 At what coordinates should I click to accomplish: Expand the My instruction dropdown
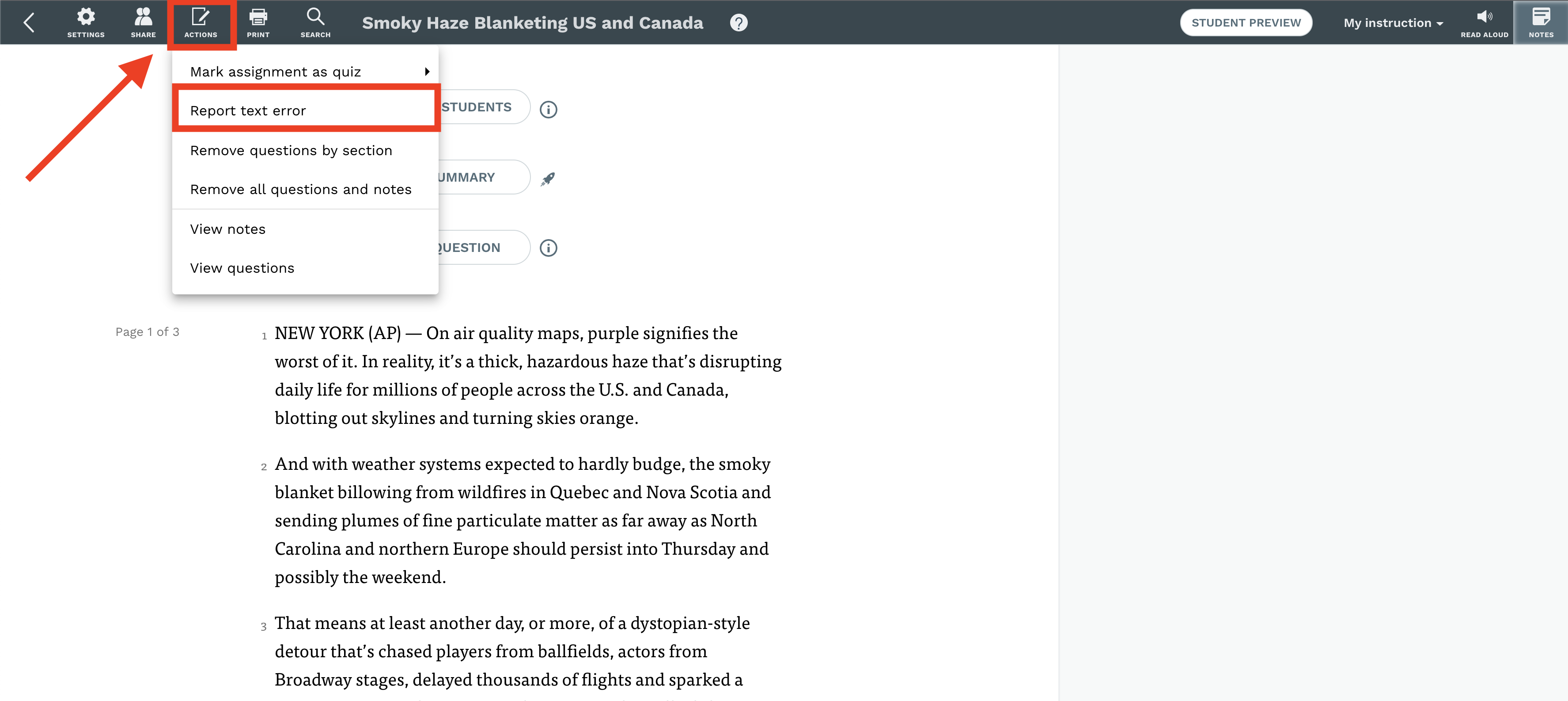pos(1393,23)
